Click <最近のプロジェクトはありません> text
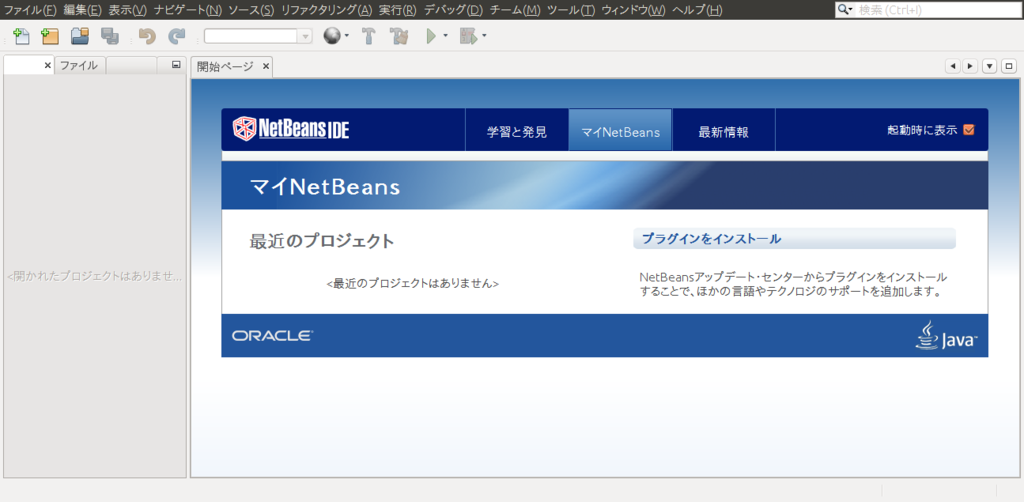 point(413,284)
